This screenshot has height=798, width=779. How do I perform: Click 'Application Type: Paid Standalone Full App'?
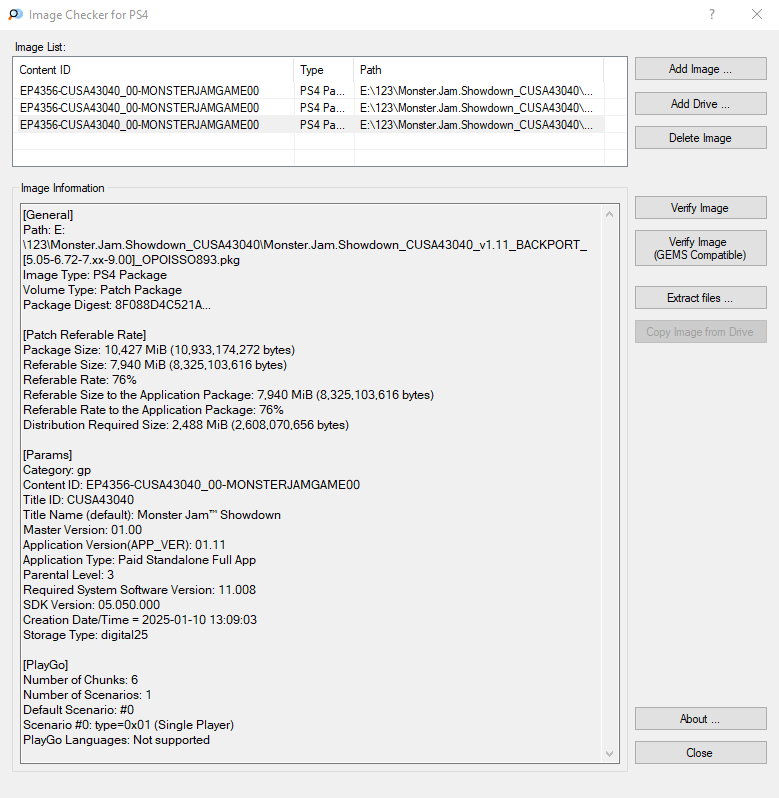(x=139, y=560)
